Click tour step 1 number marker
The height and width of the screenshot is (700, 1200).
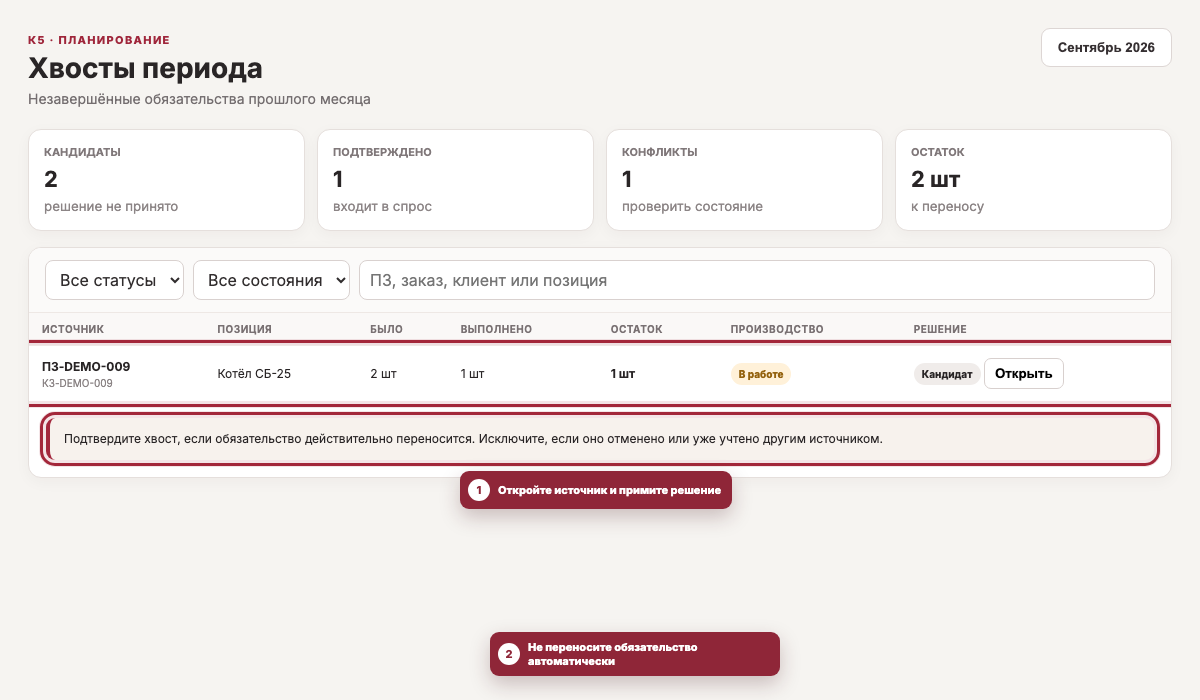click(x=479, y=490)
